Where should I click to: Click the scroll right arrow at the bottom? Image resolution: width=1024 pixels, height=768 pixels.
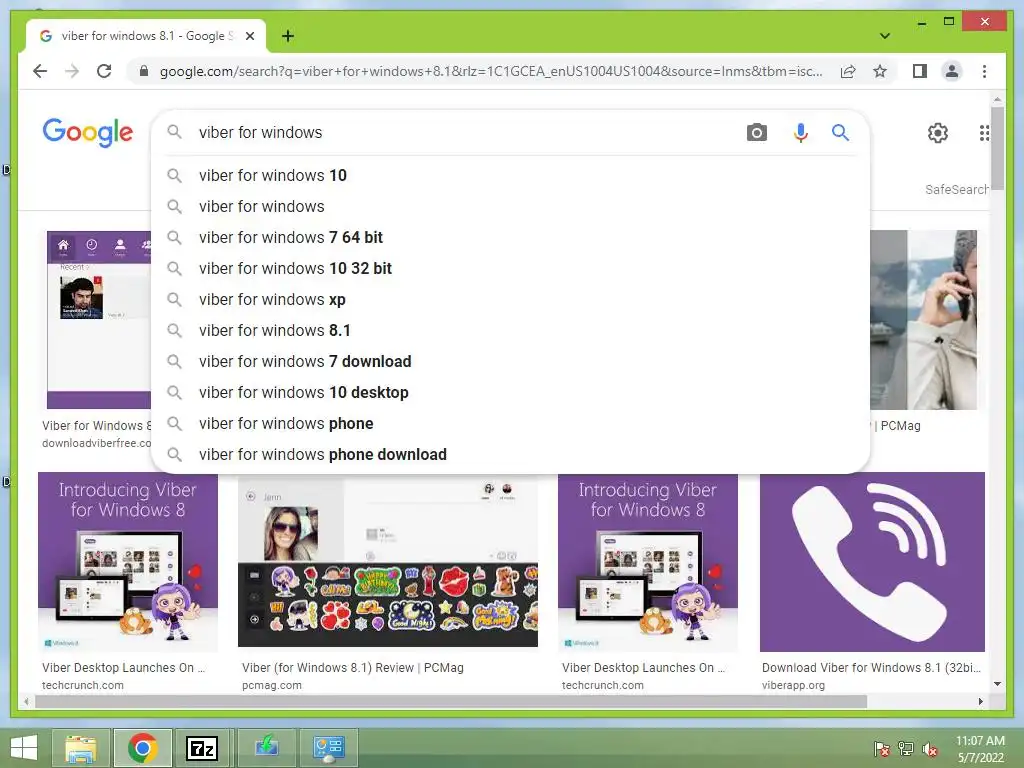coord(980,701)
